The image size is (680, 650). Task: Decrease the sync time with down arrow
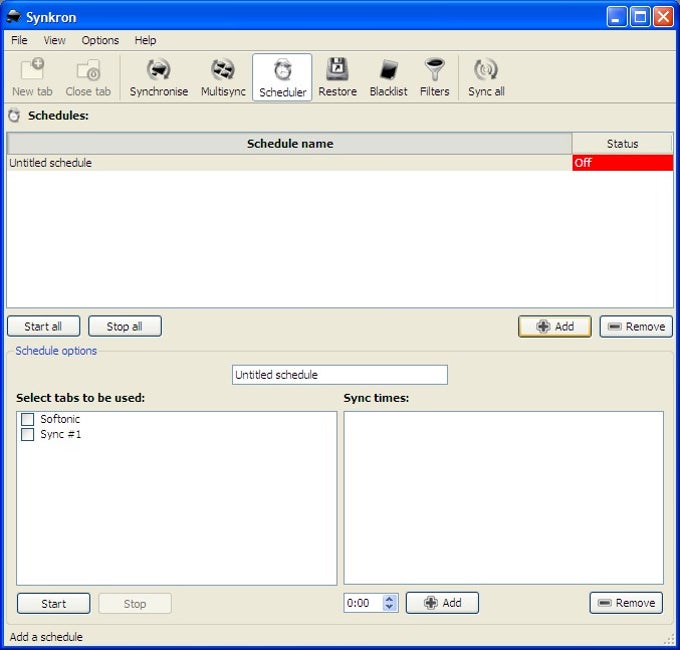[389, 608]
